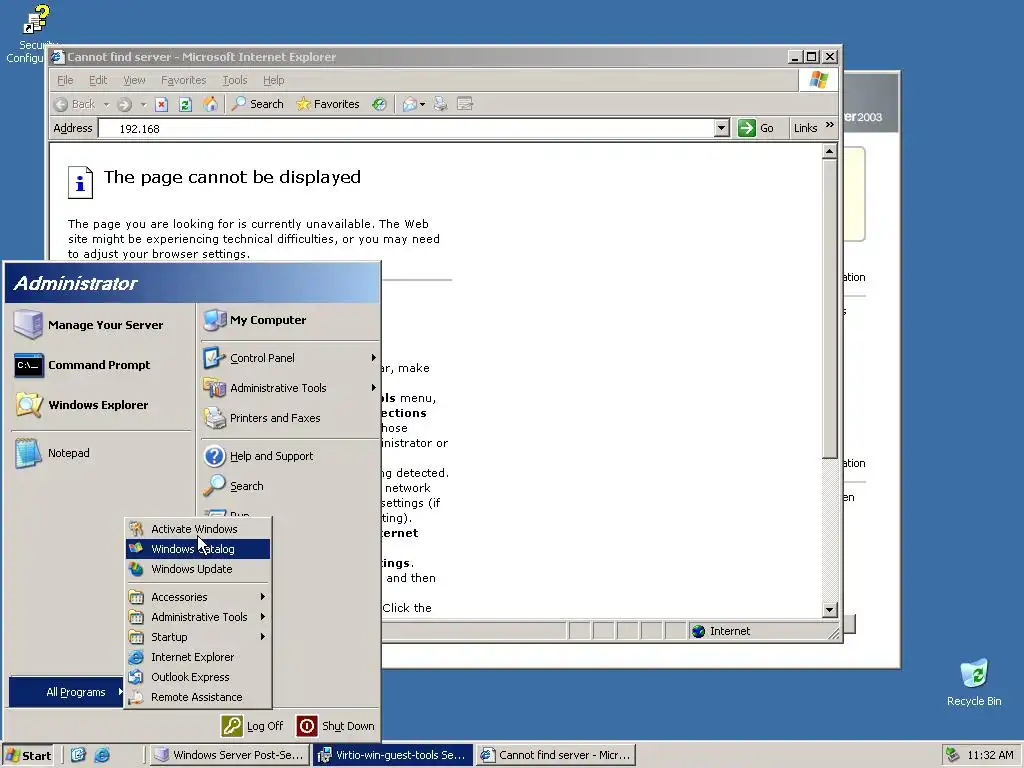This screenshot has height=768, width=1024.
Task: Open the Help menu
Action: [x=274, y=80]
